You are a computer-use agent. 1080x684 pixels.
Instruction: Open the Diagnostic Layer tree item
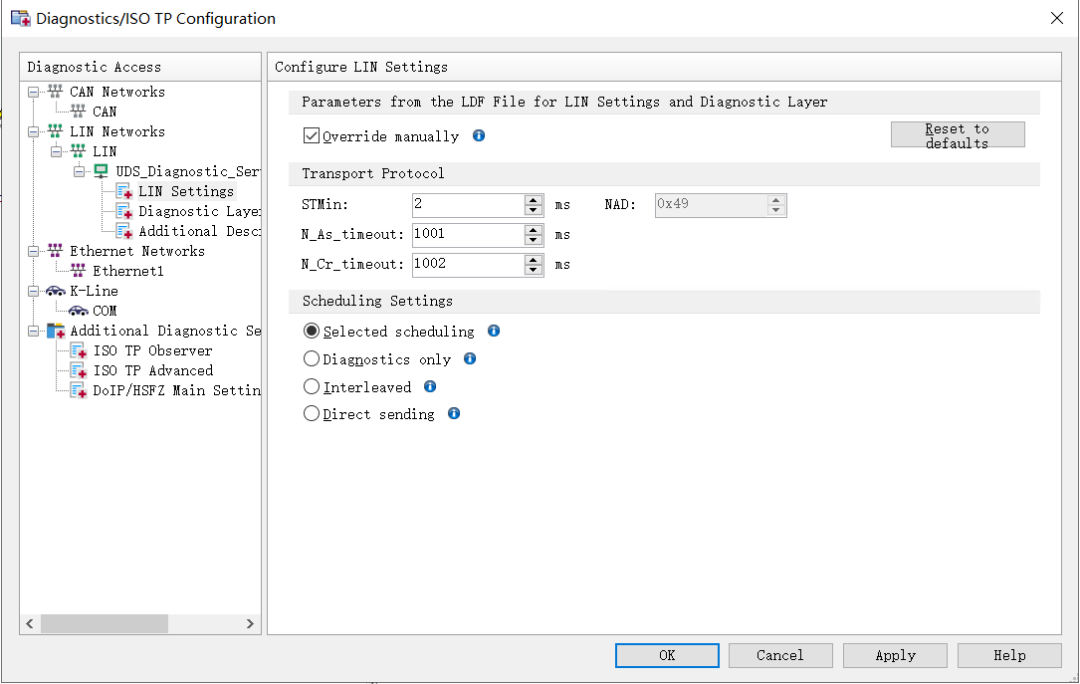pyautogui.click(x=198, y=211)
